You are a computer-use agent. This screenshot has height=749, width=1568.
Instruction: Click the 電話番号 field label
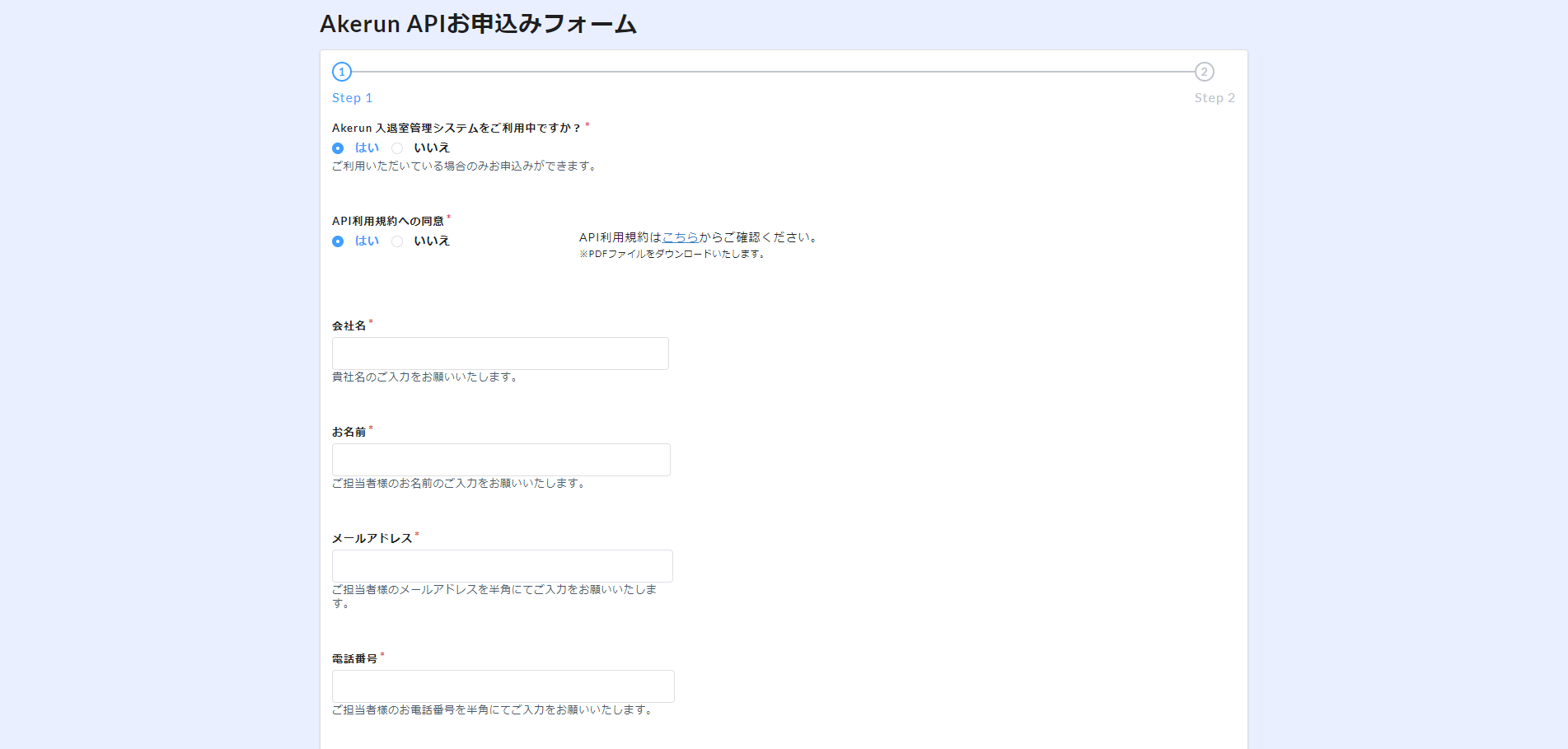[354, 658]
